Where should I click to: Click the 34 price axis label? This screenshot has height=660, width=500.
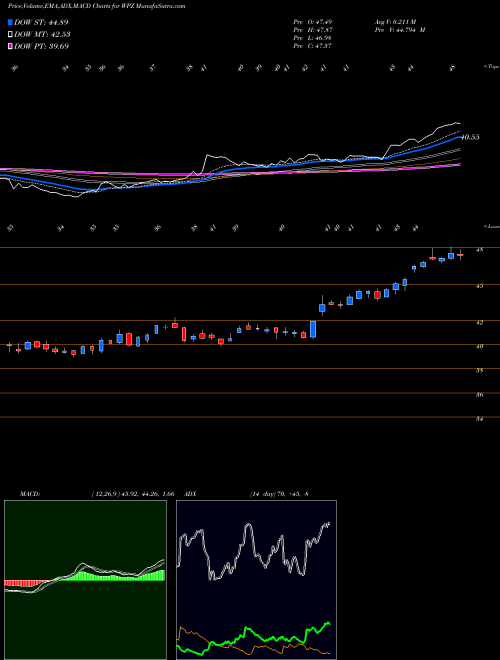coord(479,419)
